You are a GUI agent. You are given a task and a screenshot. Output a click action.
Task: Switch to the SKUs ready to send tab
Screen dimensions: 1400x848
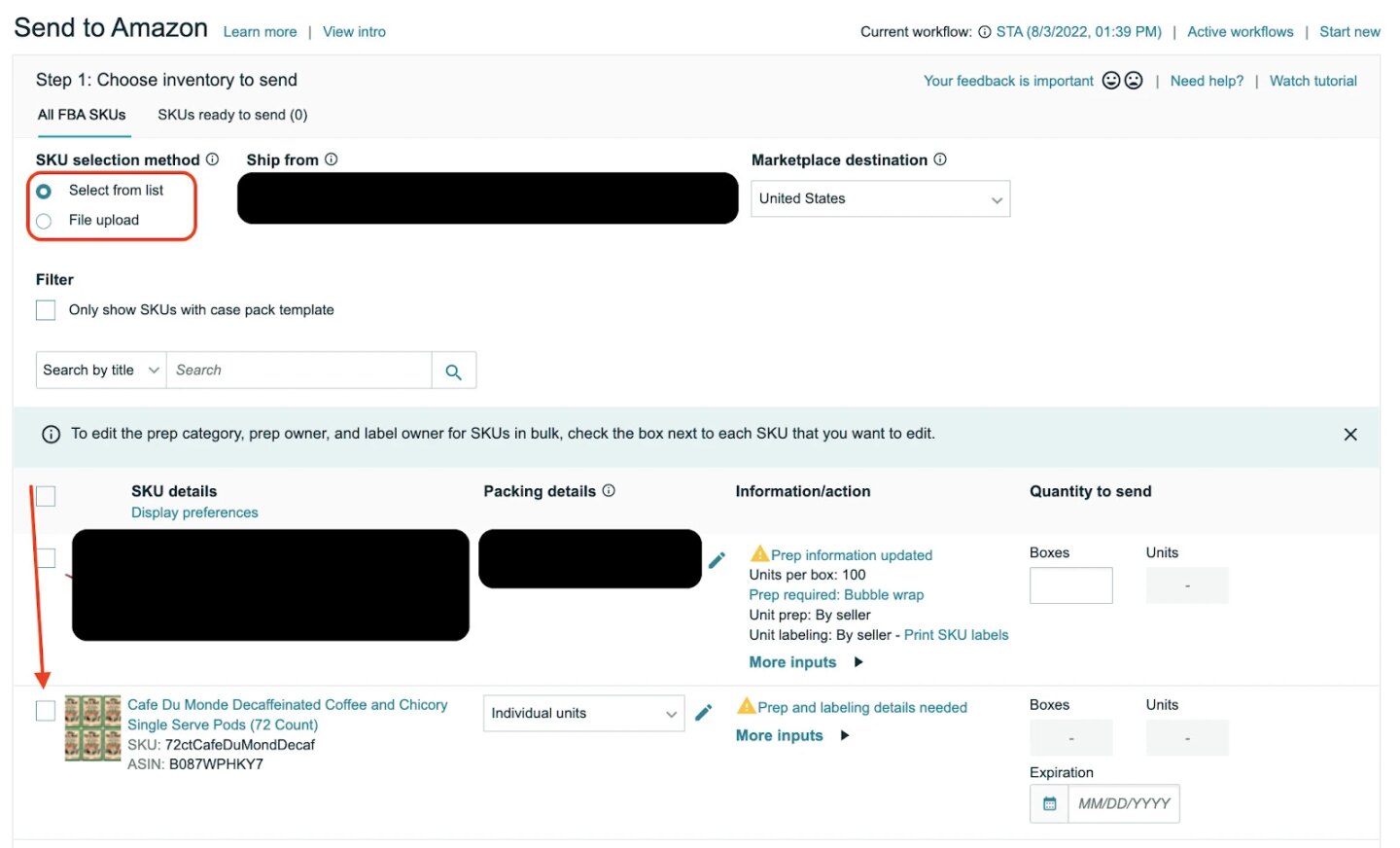[232, 114]
